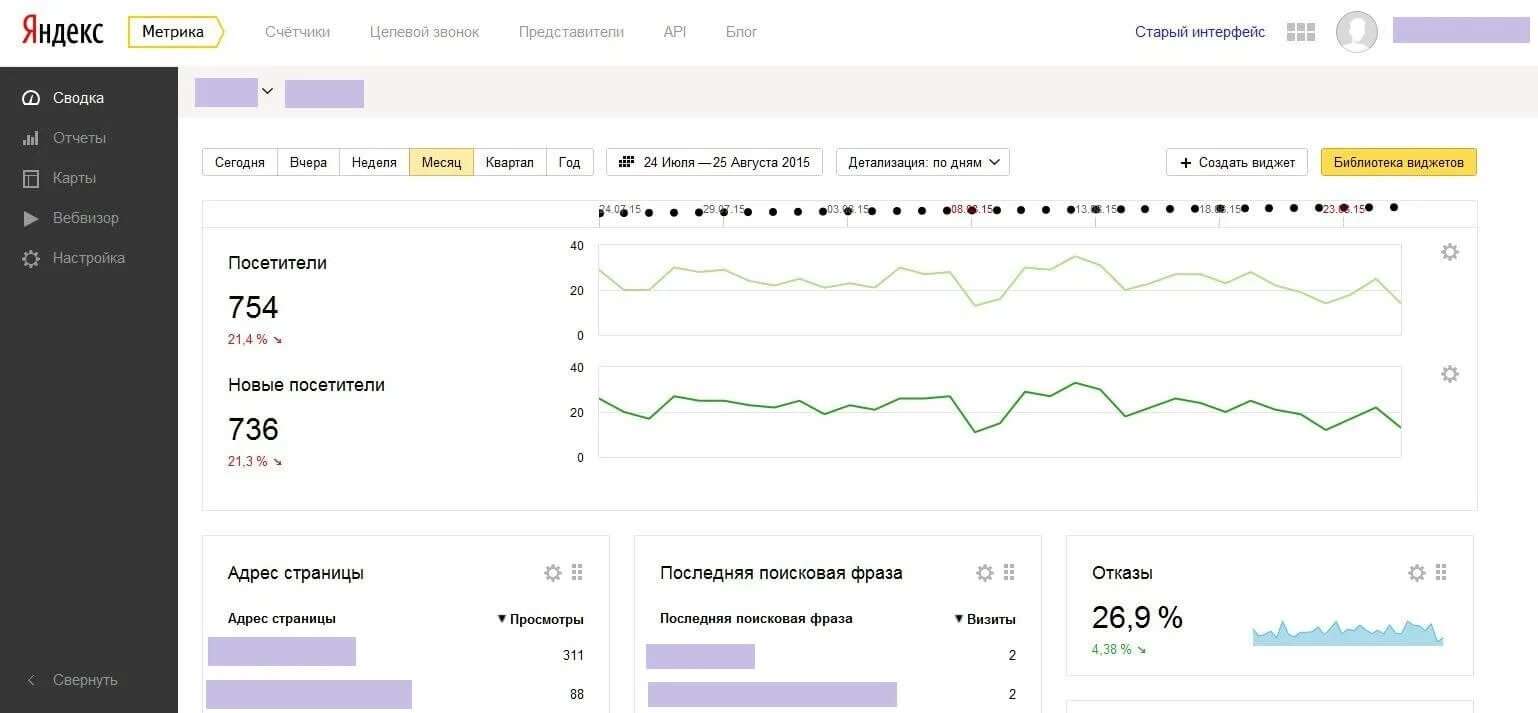Expand the counter selector chevron
This screenshot has height=713, width=1538.
pos(267,91)
